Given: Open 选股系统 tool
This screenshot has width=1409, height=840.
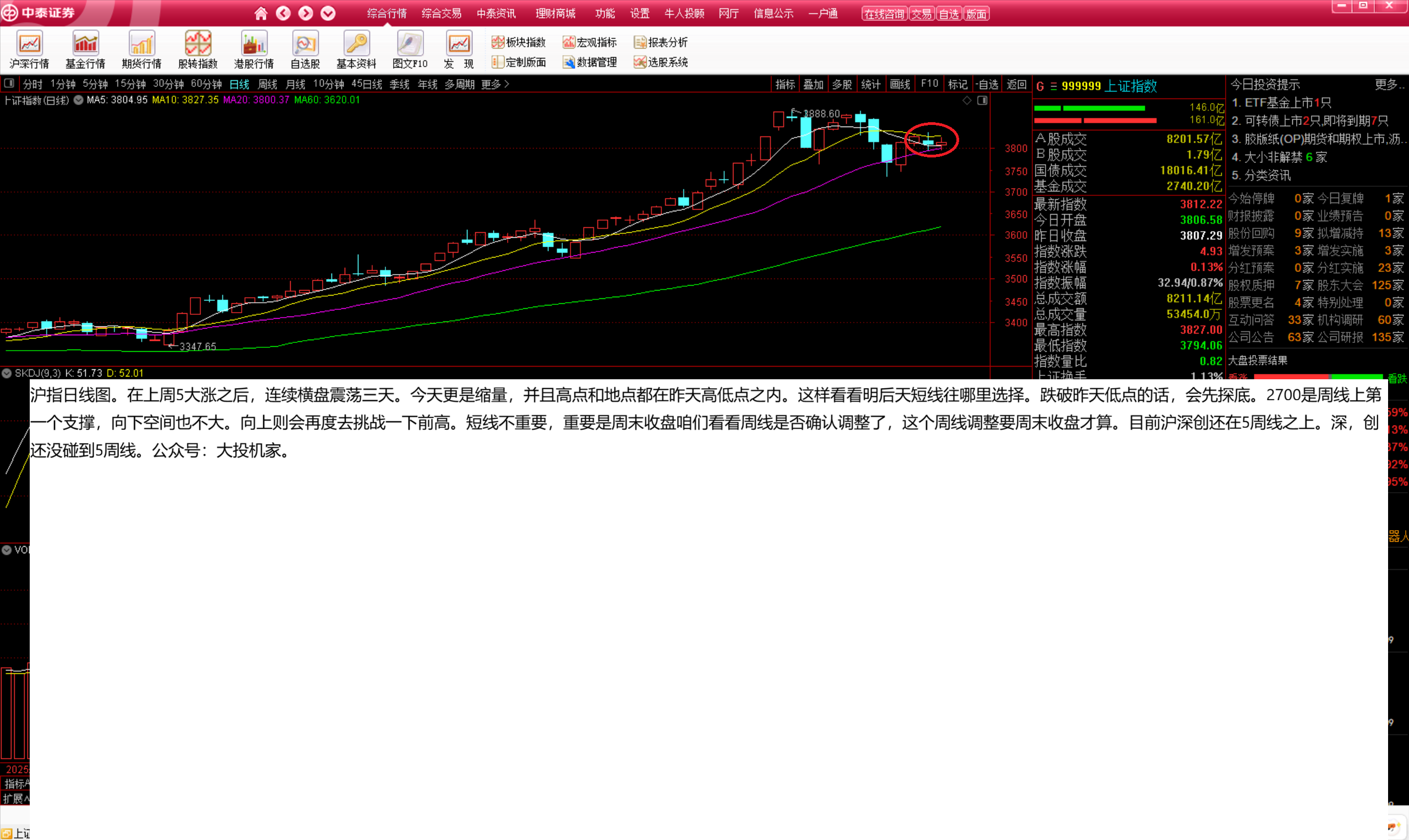Looking at the screenshot, I should tap(661, 62).
